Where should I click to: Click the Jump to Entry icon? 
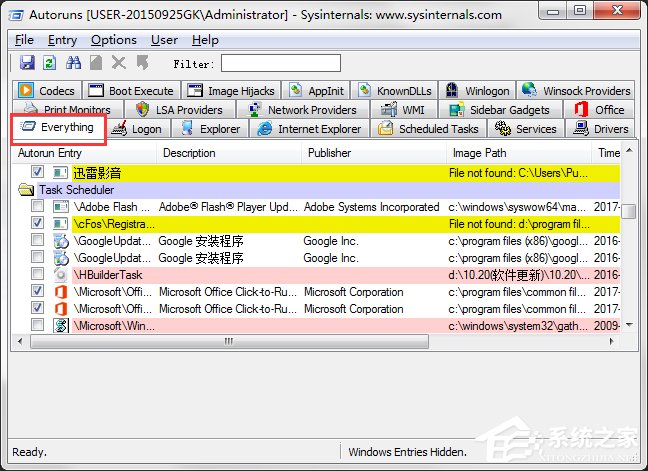[142, 63]
